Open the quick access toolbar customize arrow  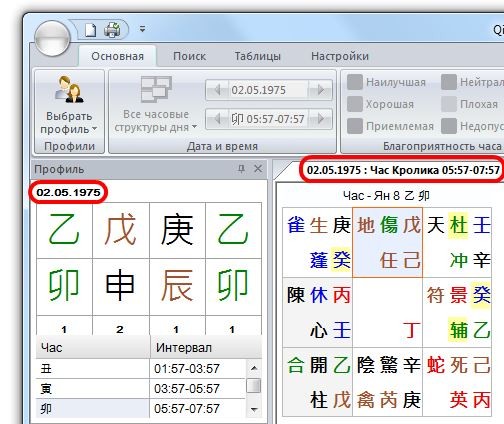point(142,30)
